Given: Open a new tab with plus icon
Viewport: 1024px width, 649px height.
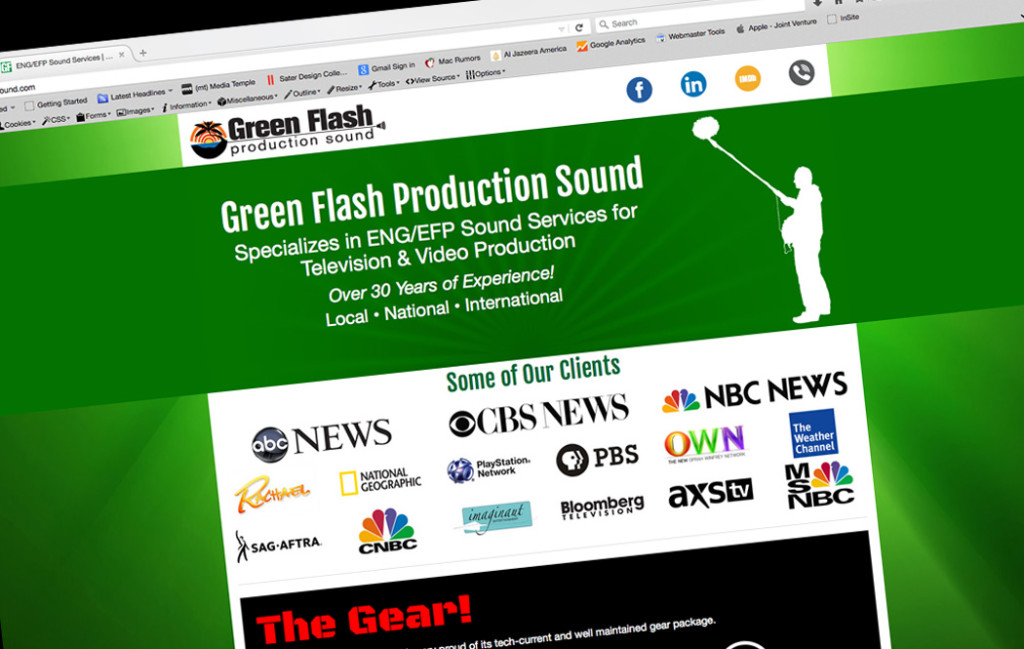Looking at the screenshot, I should [x=142, y=53].
